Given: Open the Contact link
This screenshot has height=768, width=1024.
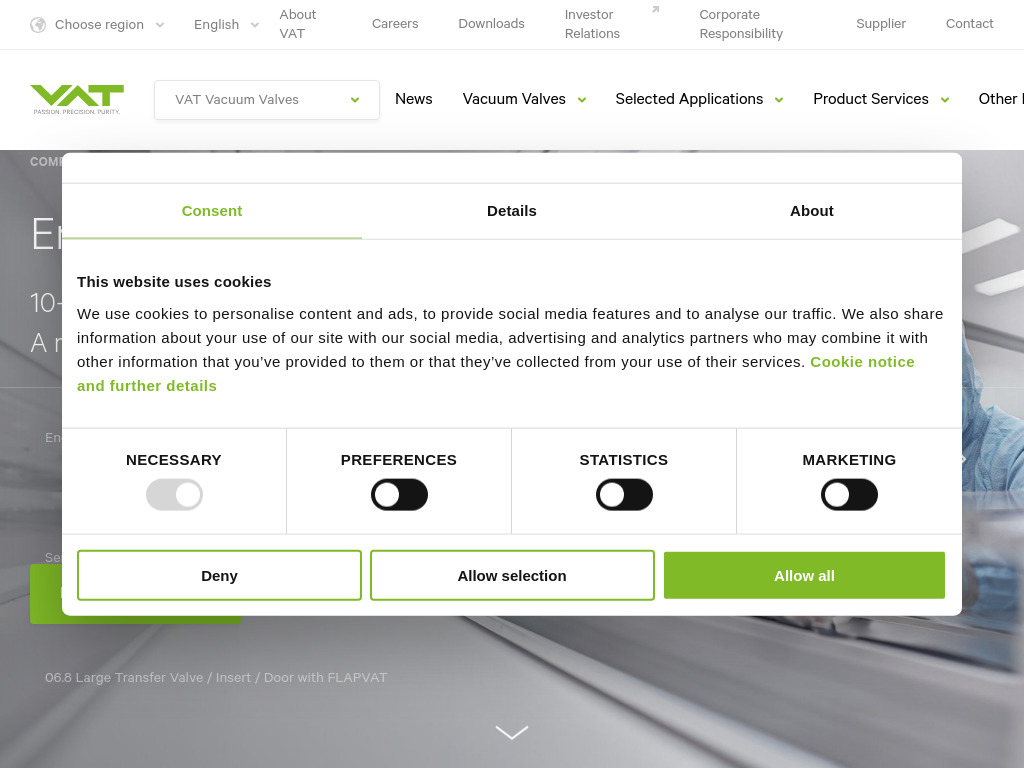Looking at the screenshot, I should coord(969,24).
